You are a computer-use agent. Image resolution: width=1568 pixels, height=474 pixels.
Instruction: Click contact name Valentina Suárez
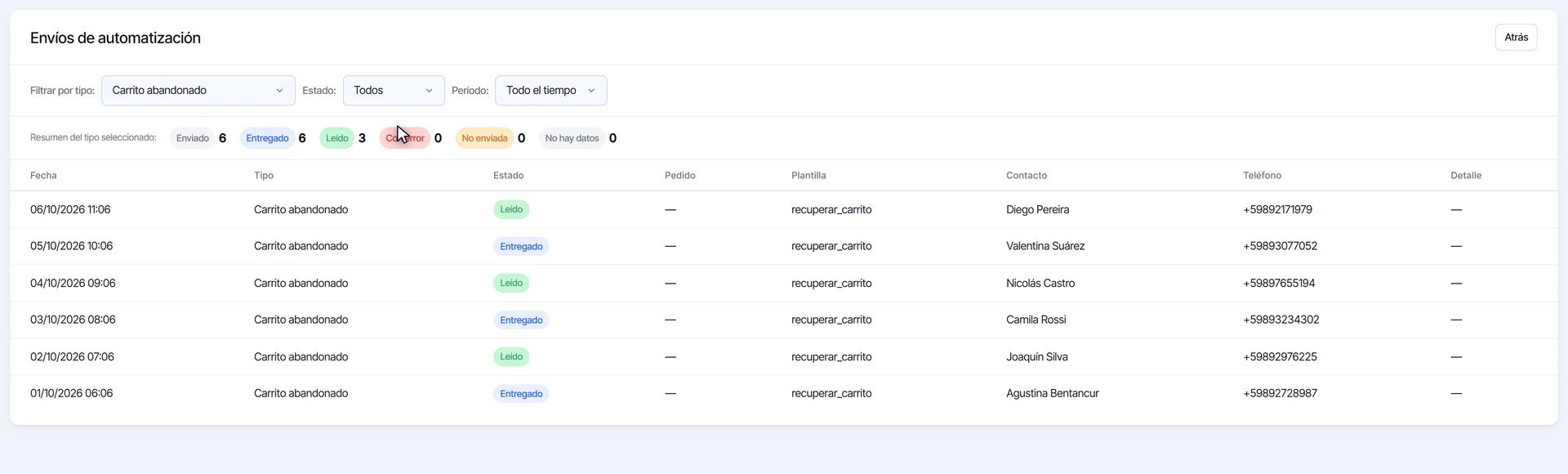click(1045, 246)
